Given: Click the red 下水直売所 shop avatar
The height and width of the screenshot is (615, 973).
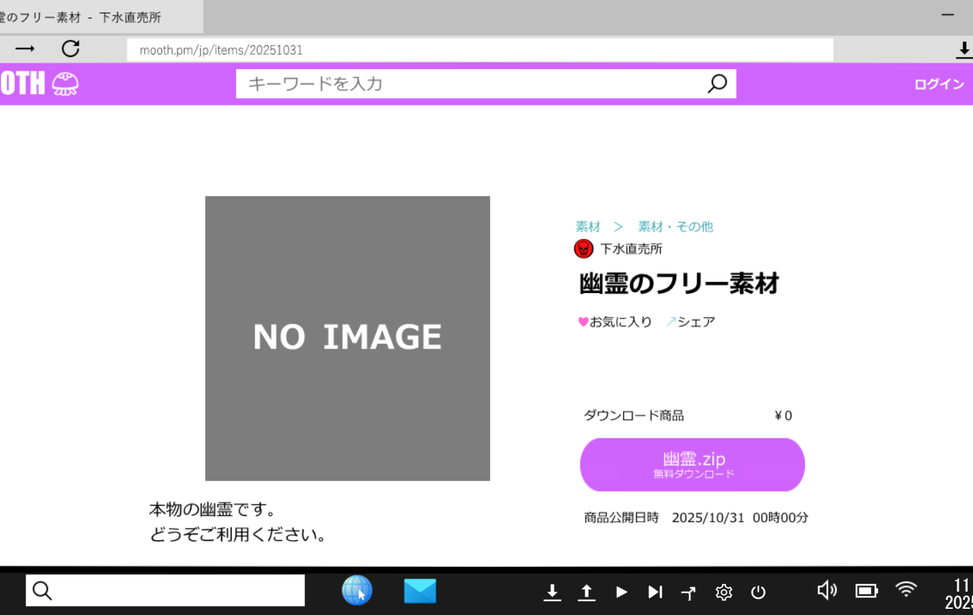Looking at the screenshot, I should [584, 249].
